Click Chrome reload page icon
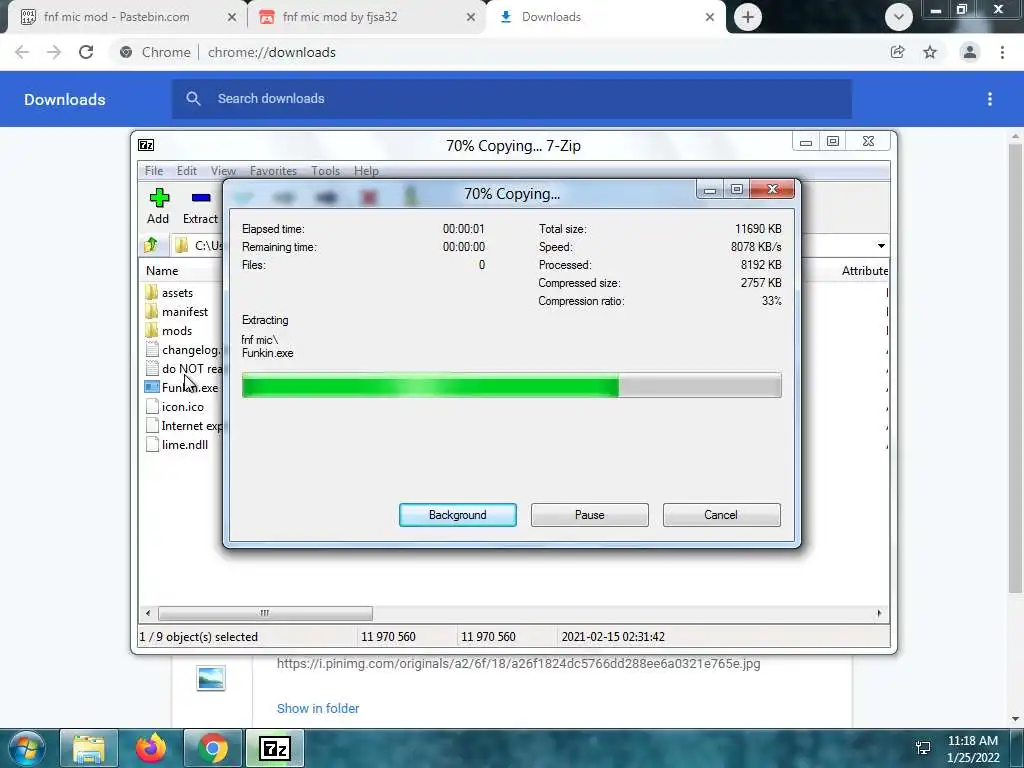The image size is (1024, 768). pos(86,52)
